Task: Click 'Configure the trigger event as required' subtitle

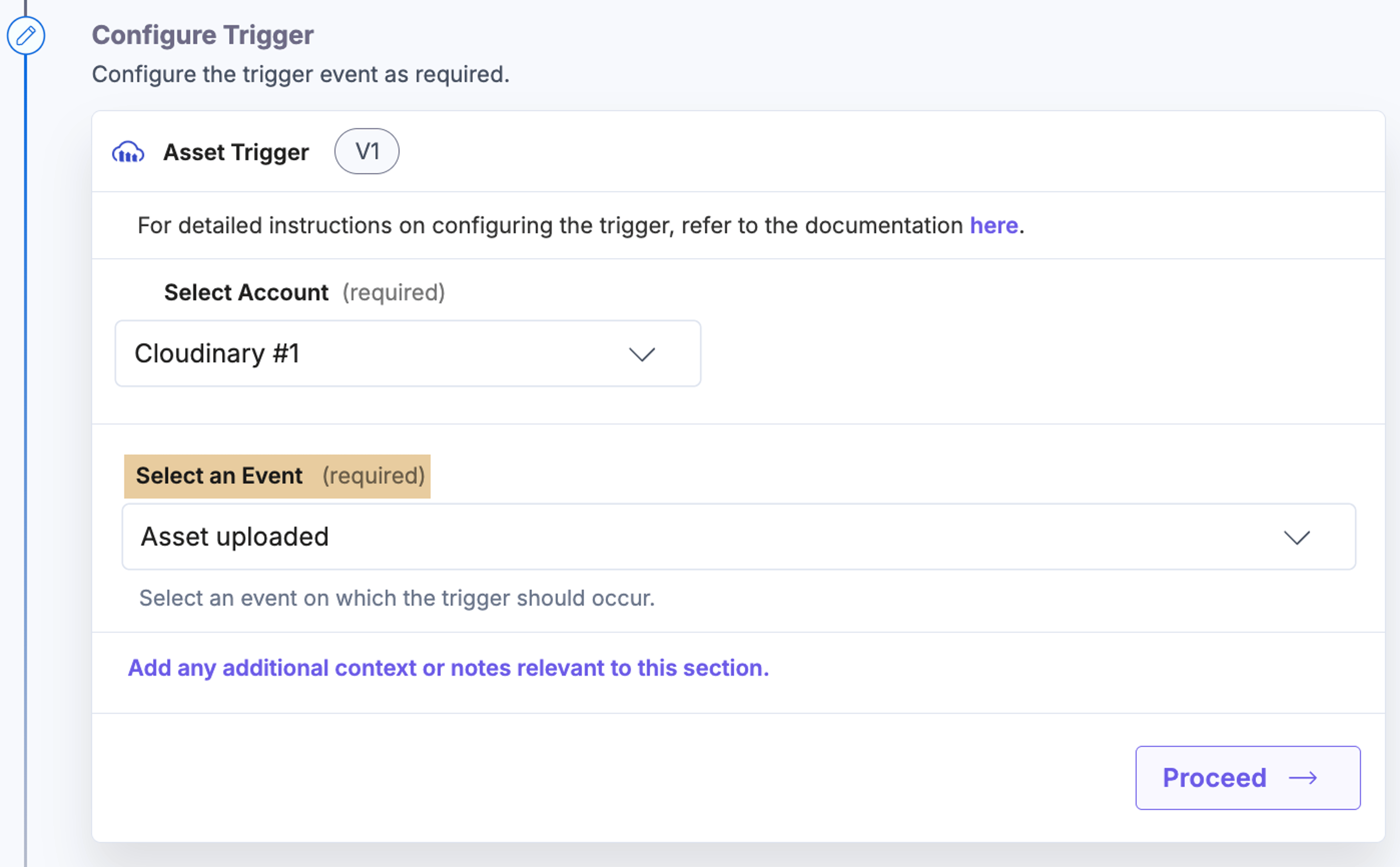Action: pos(300,74)
